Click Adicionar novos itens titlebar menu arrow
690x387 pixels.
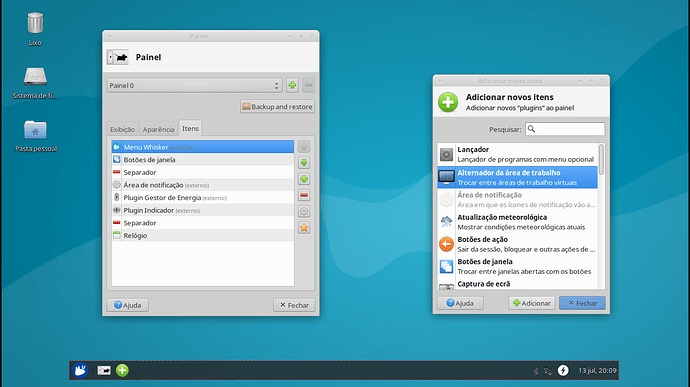(440, 81)
